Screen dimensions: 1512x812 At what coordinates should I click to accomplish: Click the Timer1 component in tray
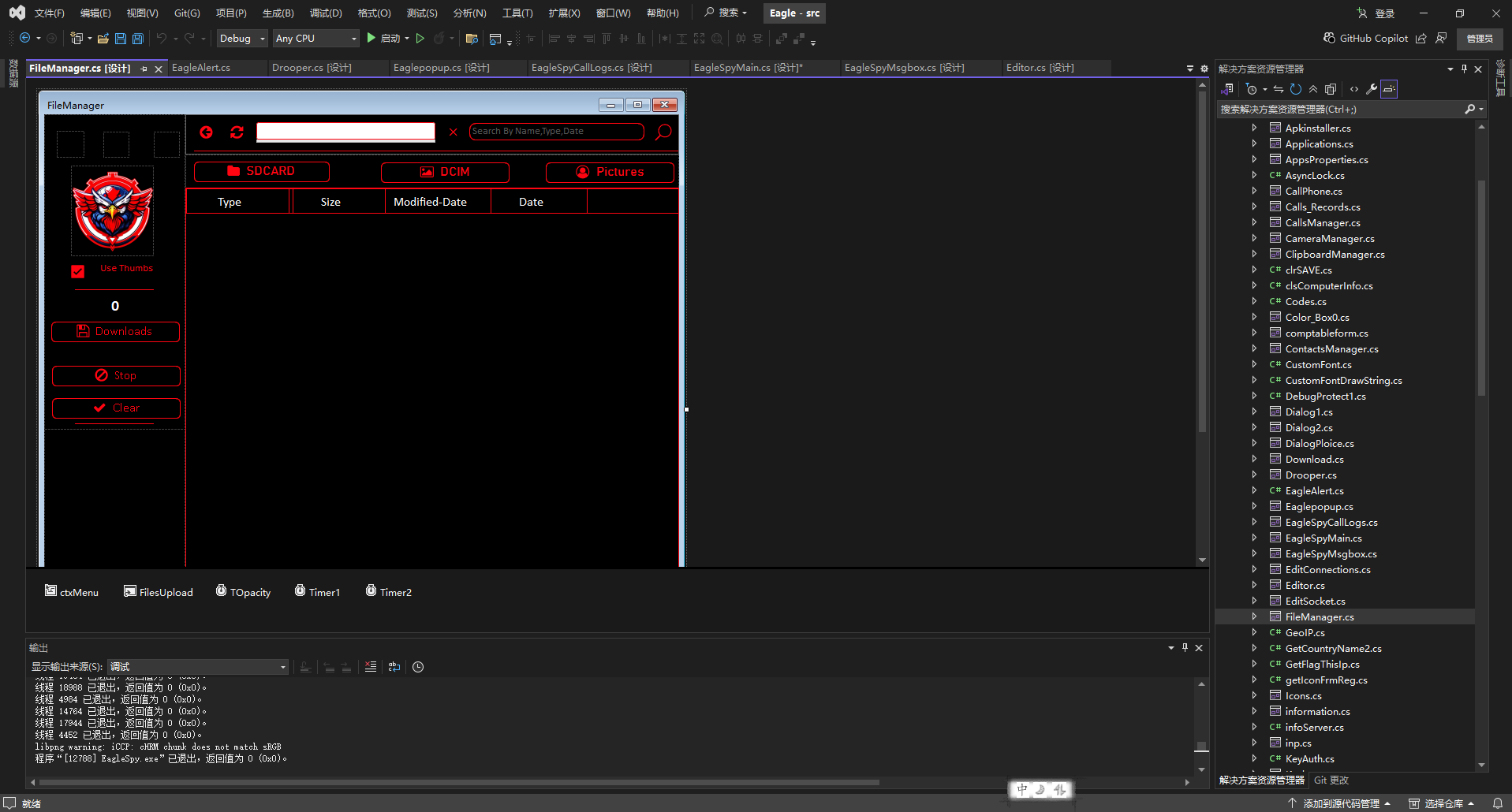point(317,592)
